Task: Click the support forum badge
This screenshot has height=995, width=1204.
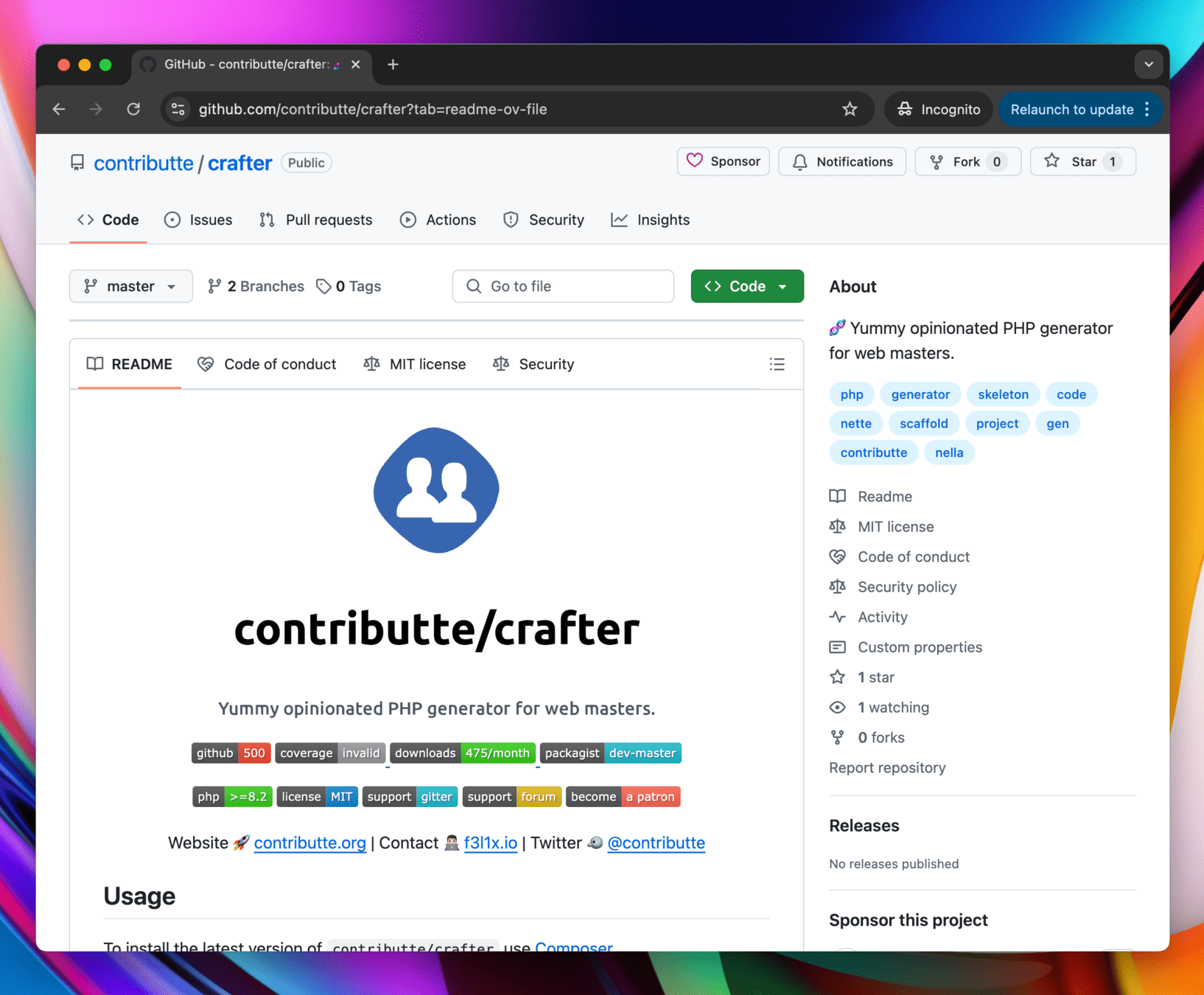Action: tap(512, 797)
